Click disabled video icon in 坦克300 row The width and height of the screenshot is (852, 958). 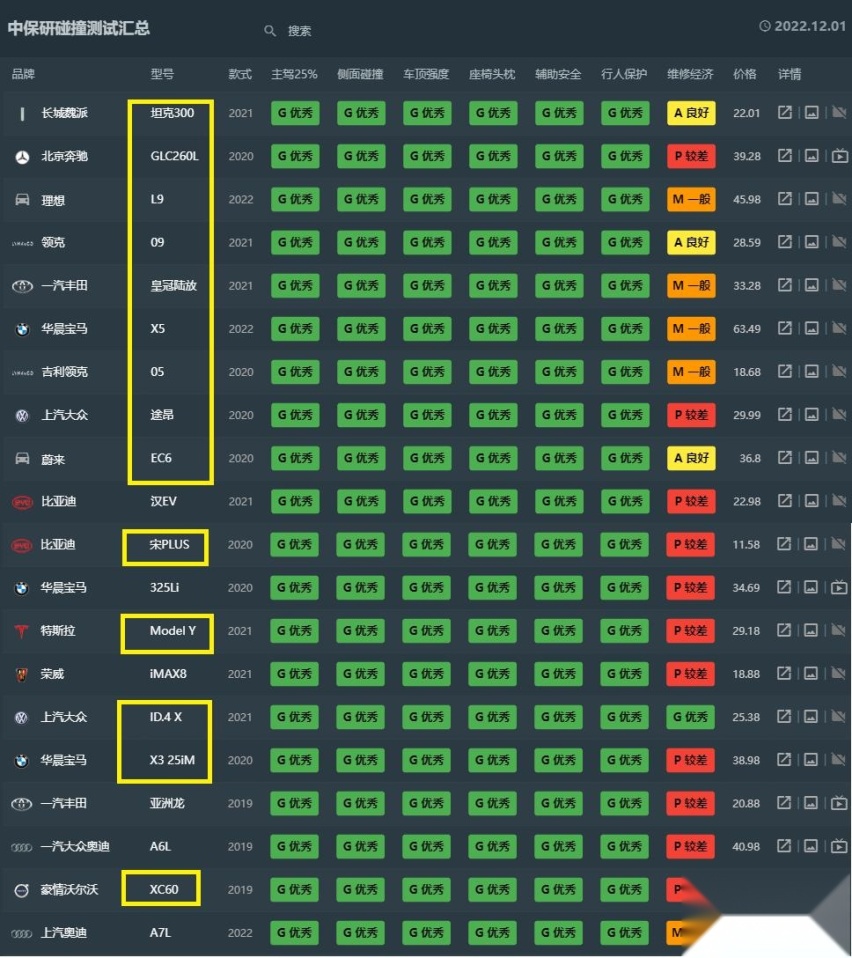pyautogui.click(x=839, y=112)
